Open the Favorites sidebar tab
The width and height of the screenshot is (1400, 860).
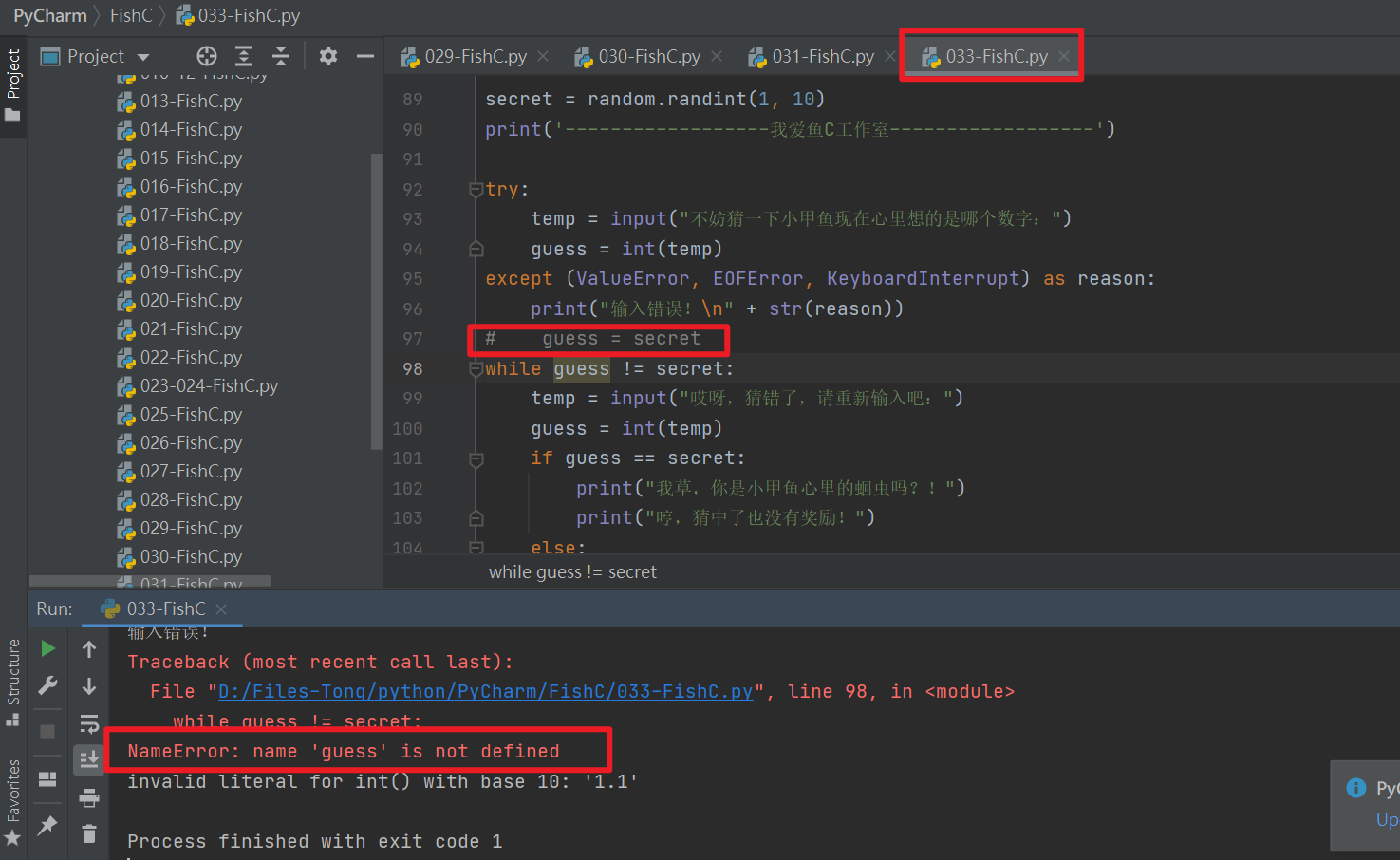(x=12, y=802)
